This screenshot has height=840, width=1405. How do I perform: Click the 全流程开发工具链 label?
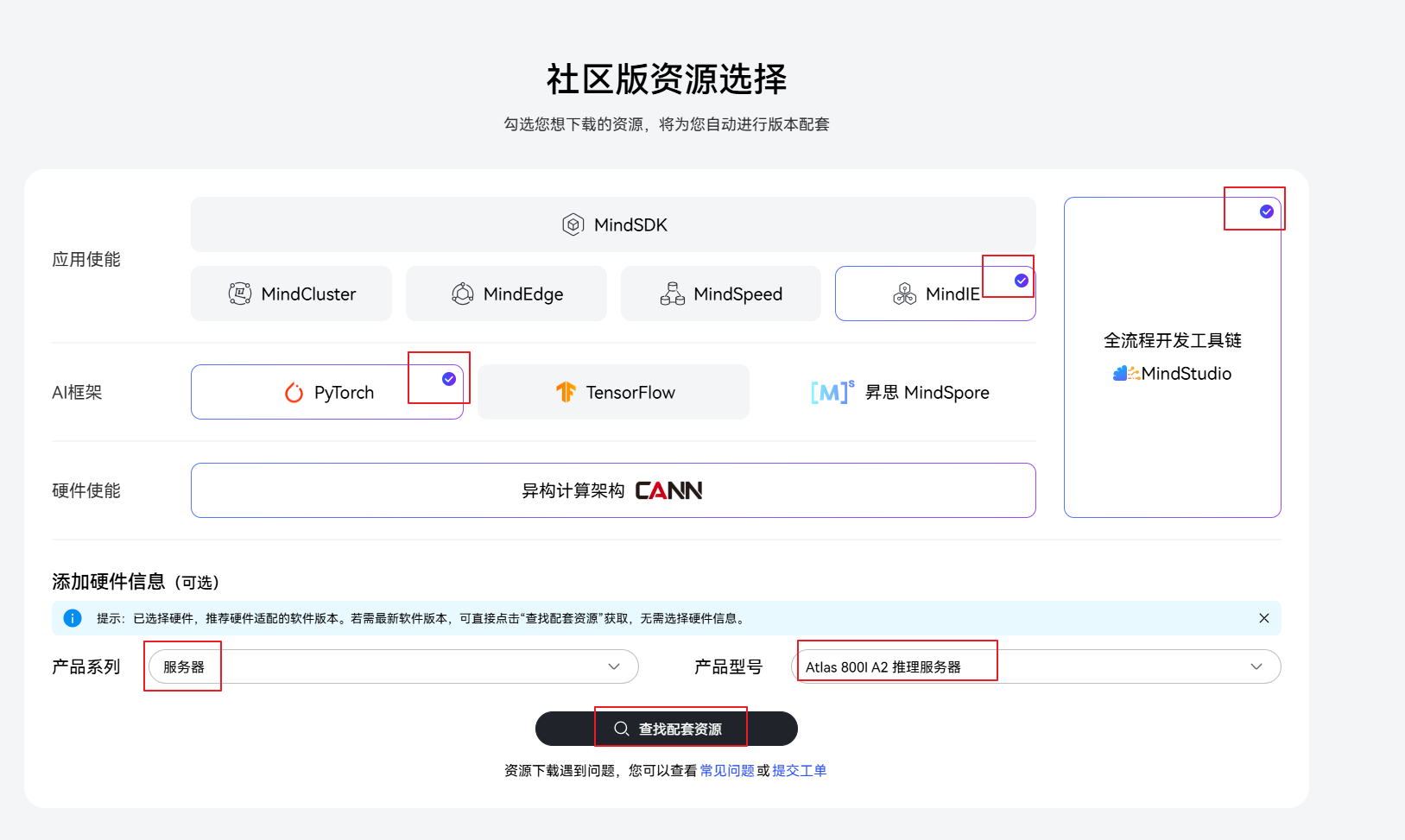tap(1173, 340)
